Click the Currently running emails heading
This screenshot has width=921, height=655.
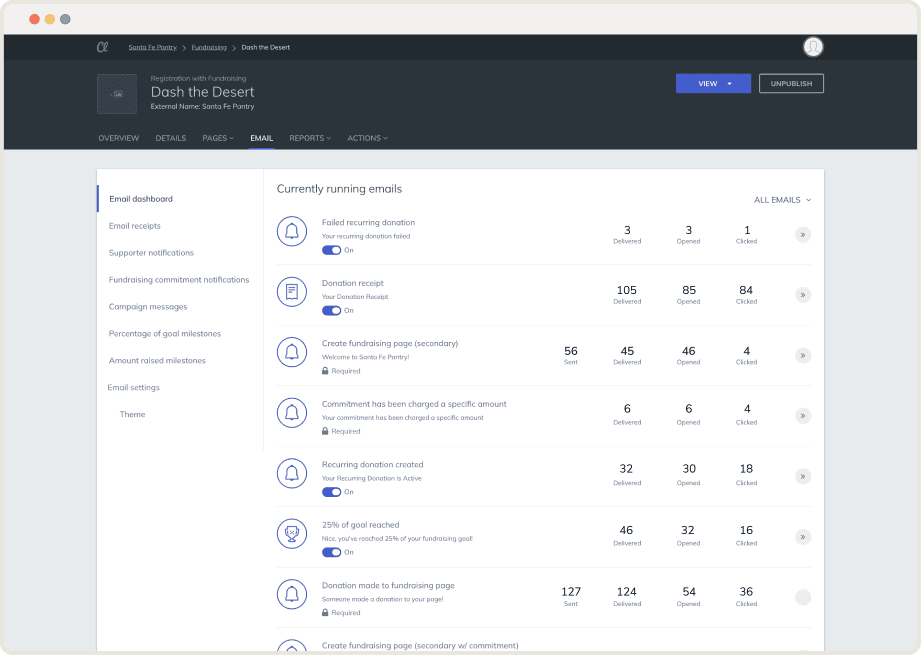point(340,189)
